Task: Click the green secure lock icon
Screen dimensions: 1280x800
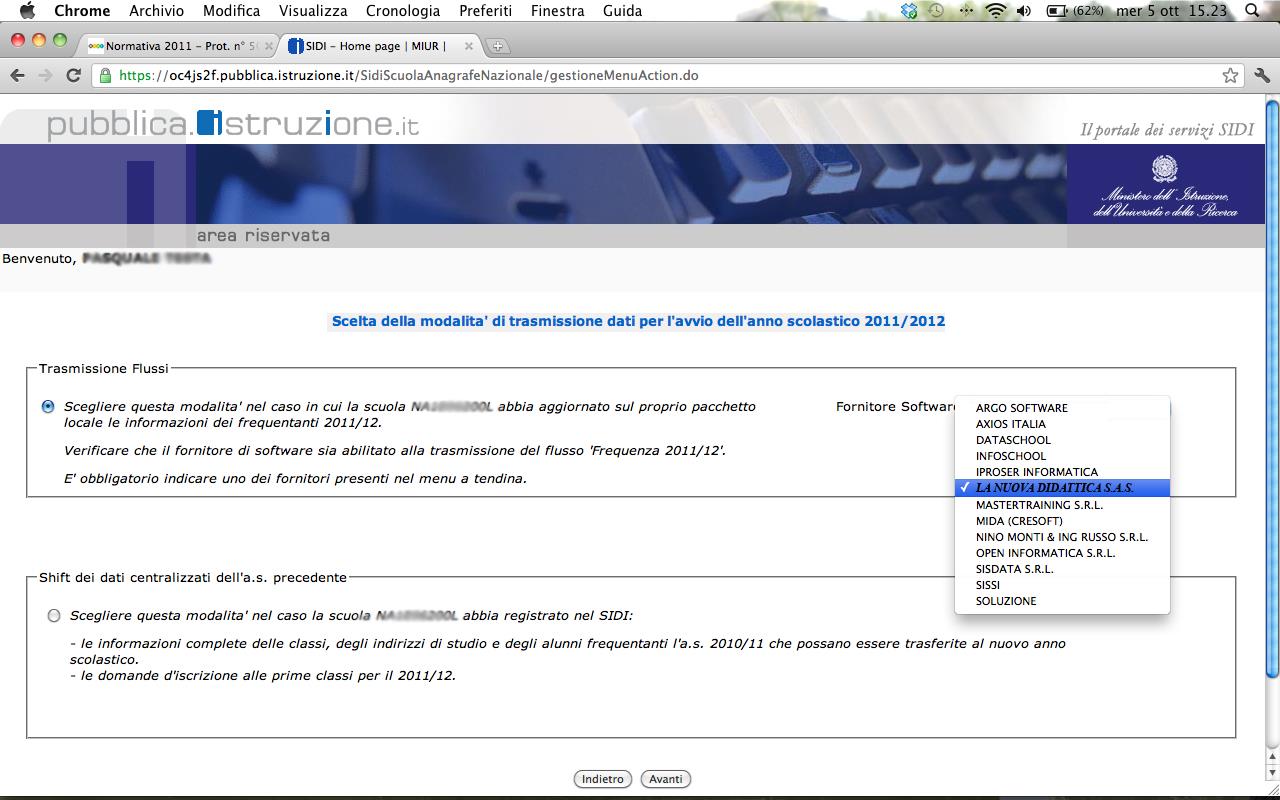Action: coord(105,75)
